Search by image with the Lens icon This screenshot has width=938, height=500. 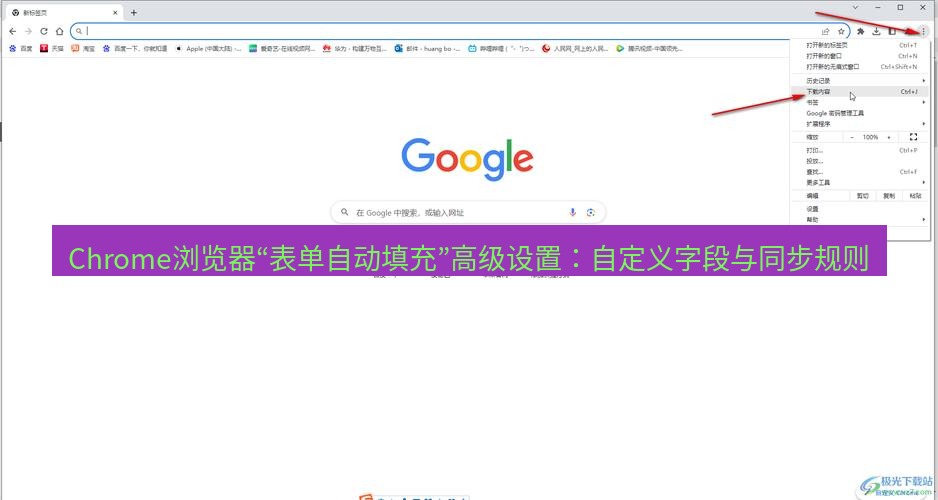point(591,212)
